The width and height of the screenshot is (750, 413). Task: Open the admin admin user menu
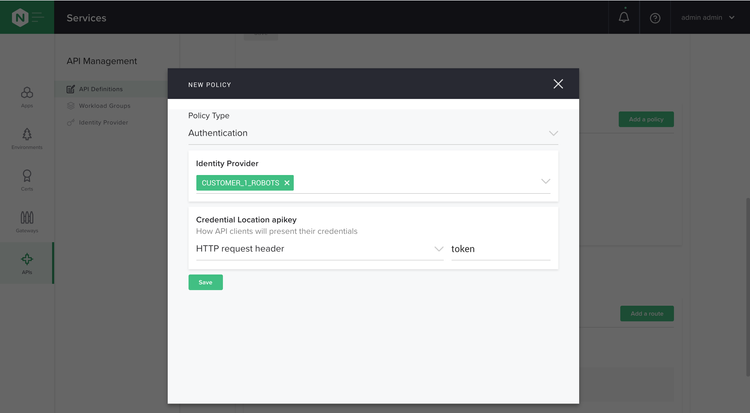[707, 18]
